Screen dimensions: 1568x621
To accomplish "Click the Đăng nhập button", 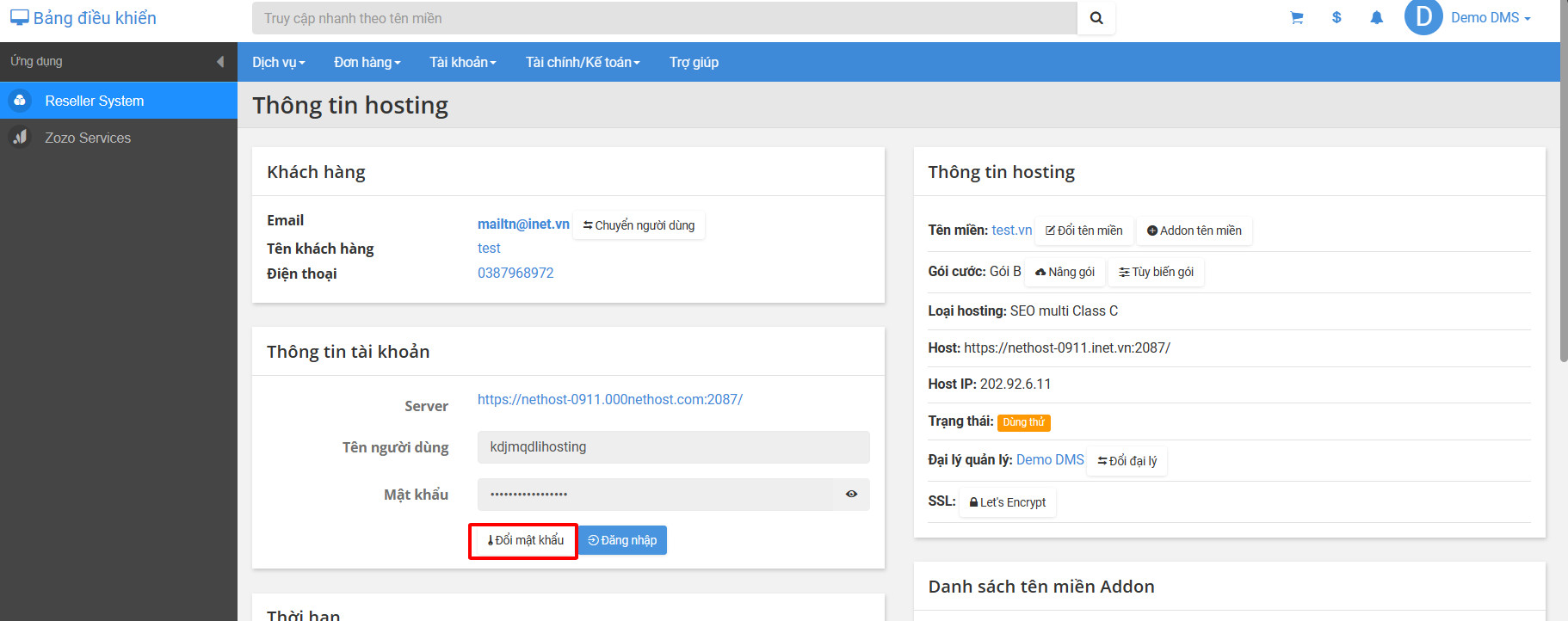I will point(622,540).
